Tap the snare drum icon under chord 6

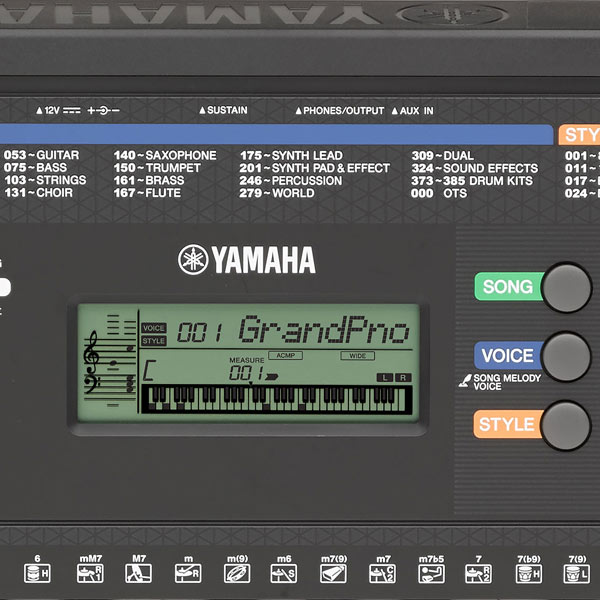(37, 573)
